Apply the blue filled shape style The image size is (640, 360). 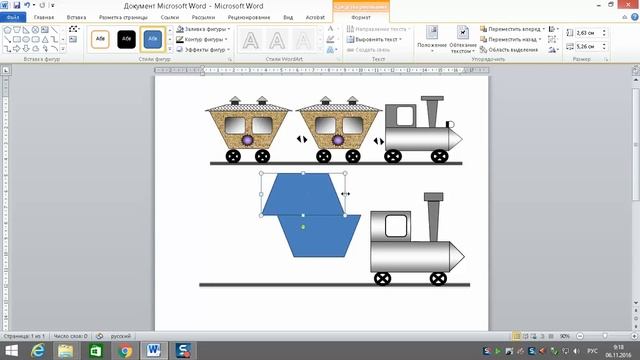coord(153,39)
